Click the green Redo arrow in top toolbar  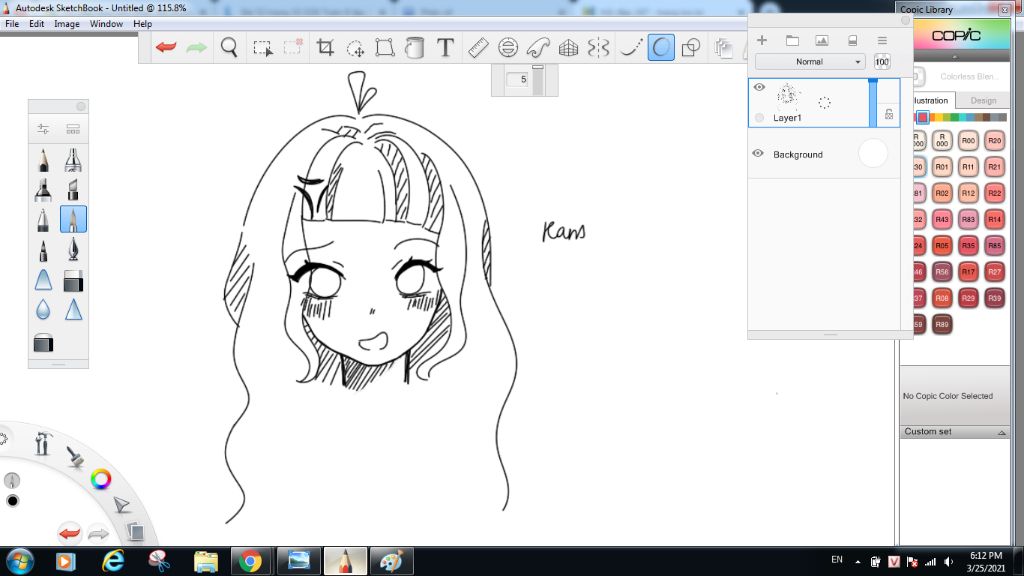196,47
